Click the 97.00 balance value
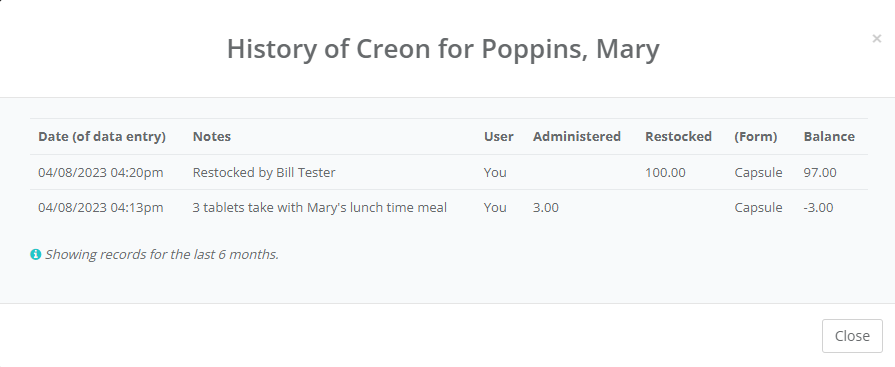895x367 pixels. click(820, 172)
